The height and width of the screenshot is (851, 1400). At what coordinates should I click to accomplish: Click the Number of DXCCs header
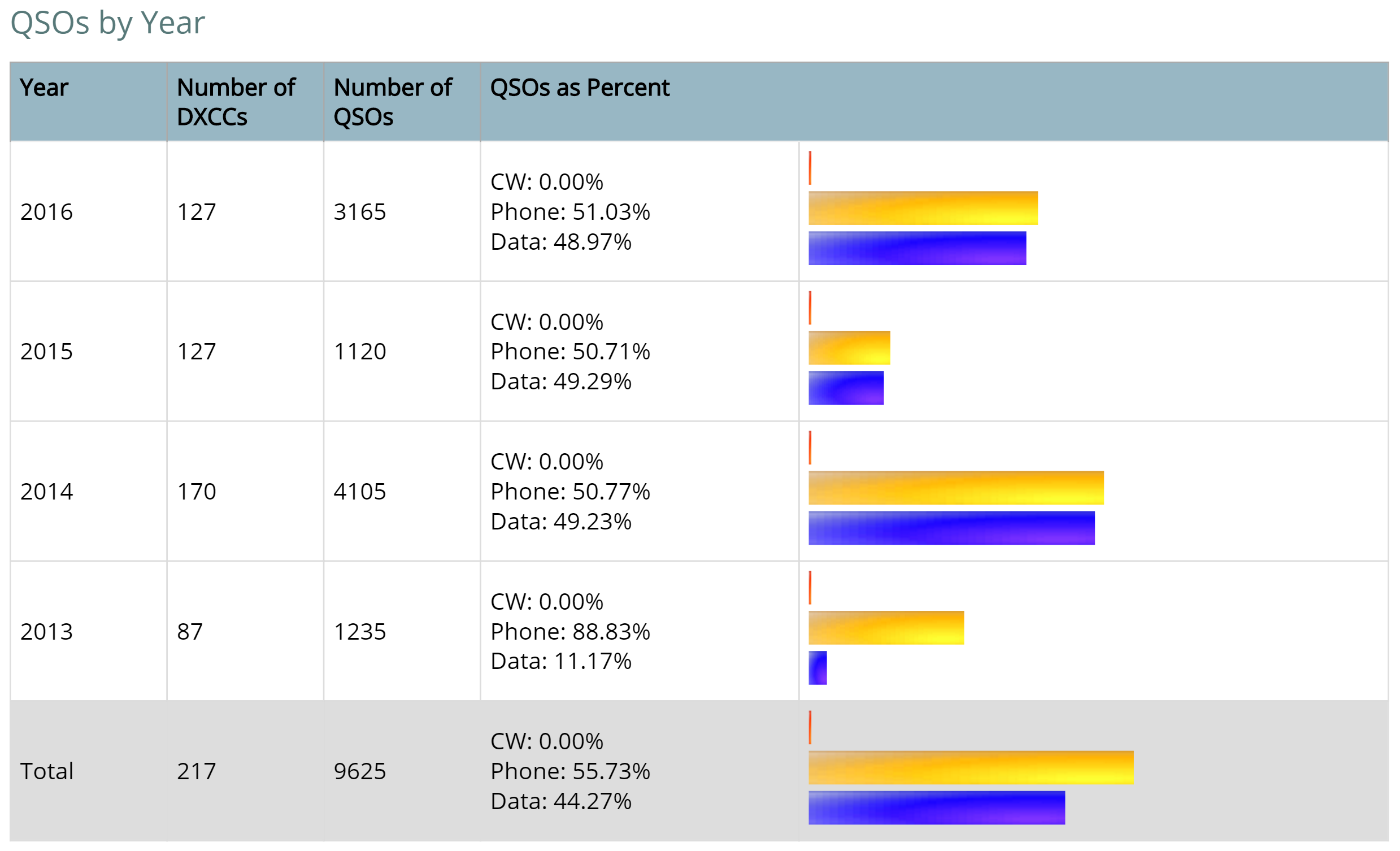tap(236, 102)
